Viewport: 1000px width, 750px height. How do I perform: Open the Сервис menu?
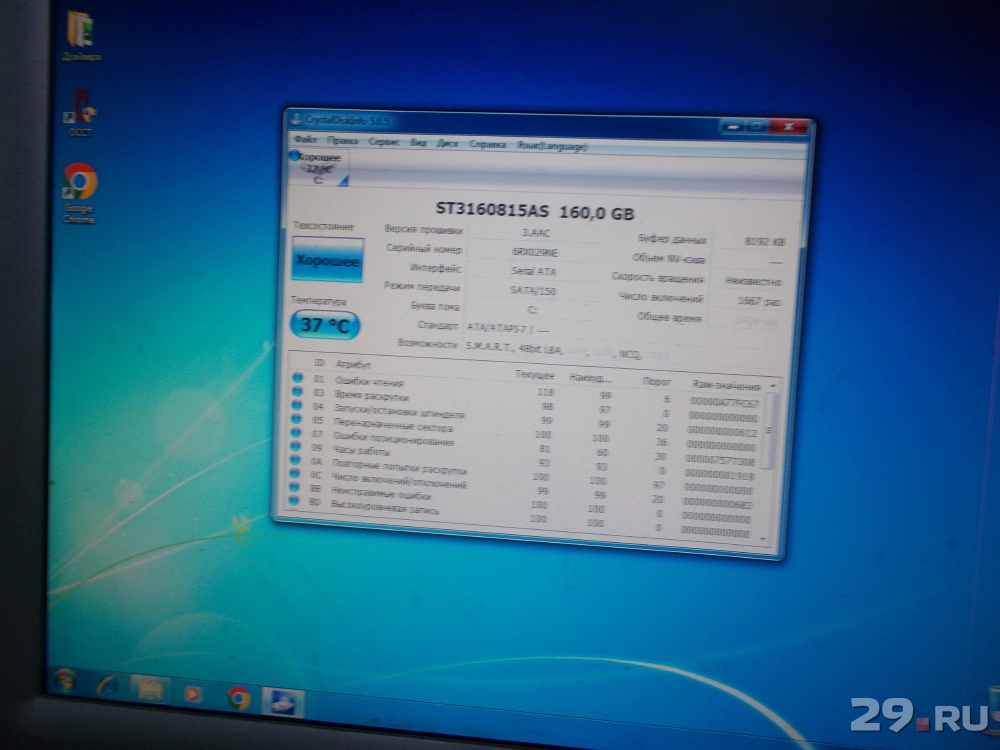pos(384,143)
